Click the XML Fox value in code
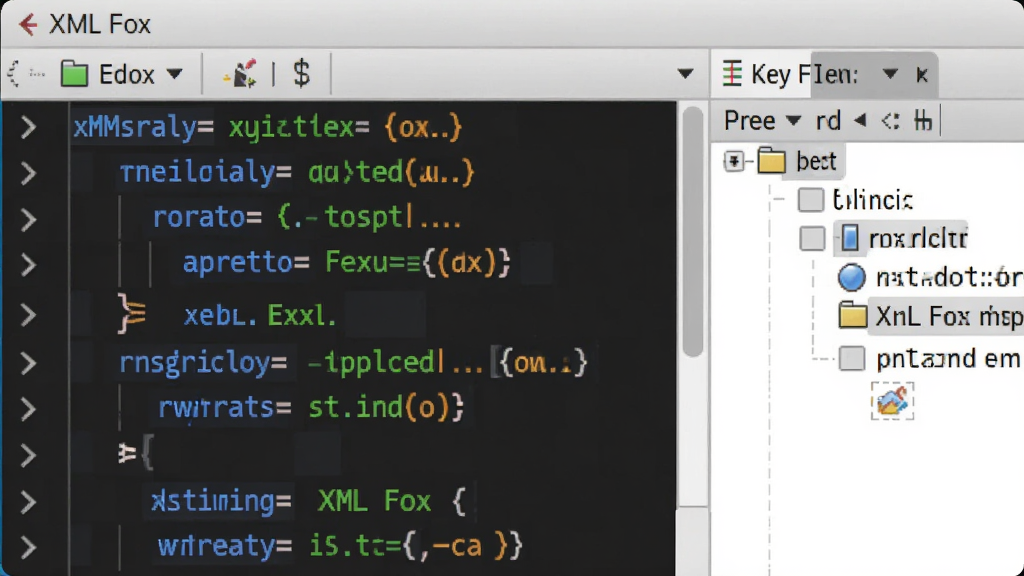The image size is (1024, 576). [374, 502]
